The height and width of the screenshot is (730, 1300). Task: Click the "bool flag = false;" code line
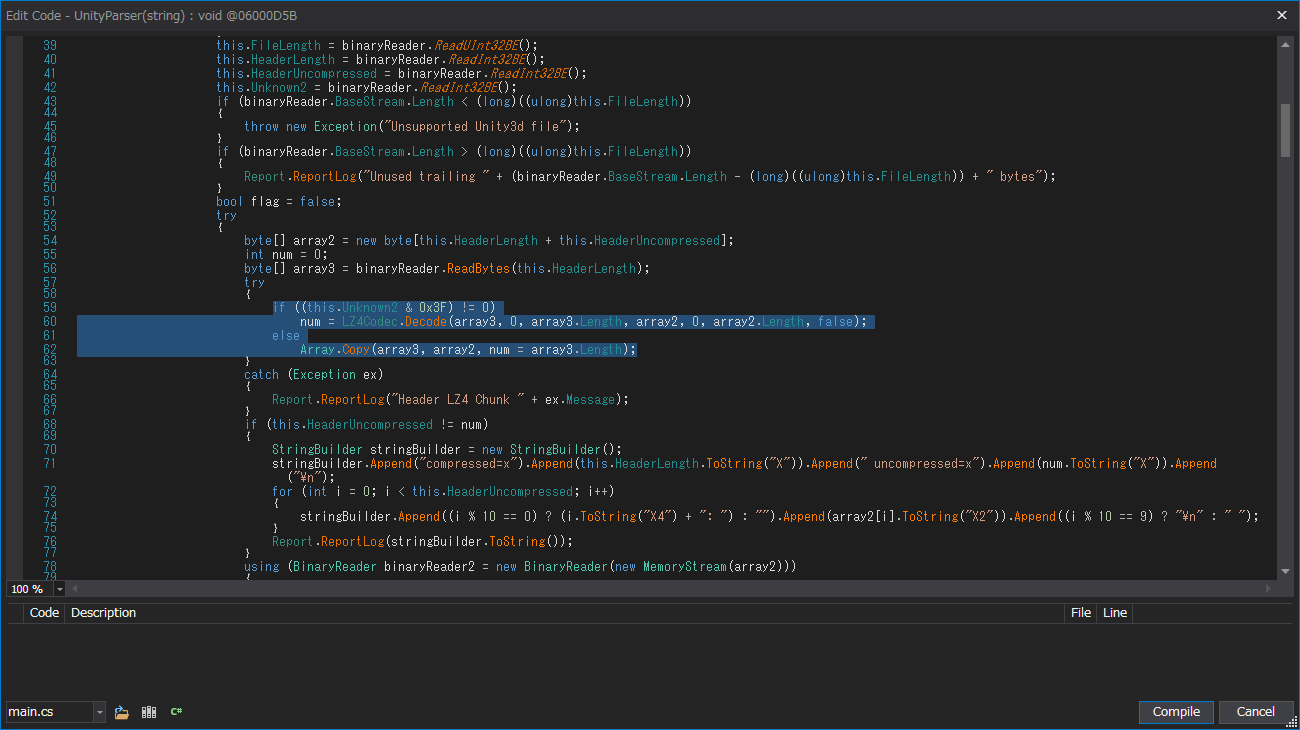(x=278, y=201)
